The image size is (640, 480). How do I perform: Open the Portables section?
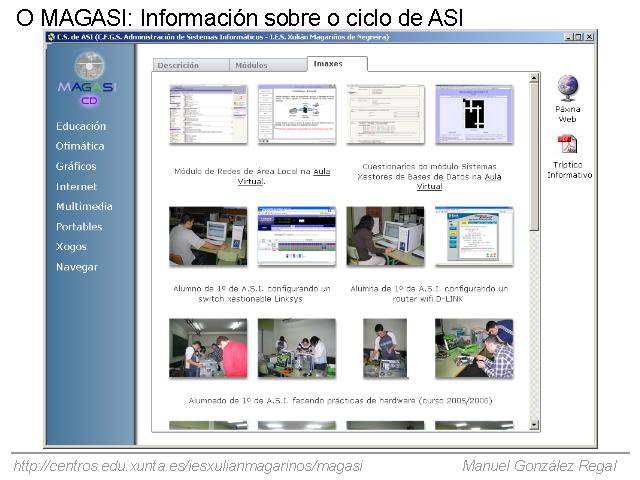(79, 227)
